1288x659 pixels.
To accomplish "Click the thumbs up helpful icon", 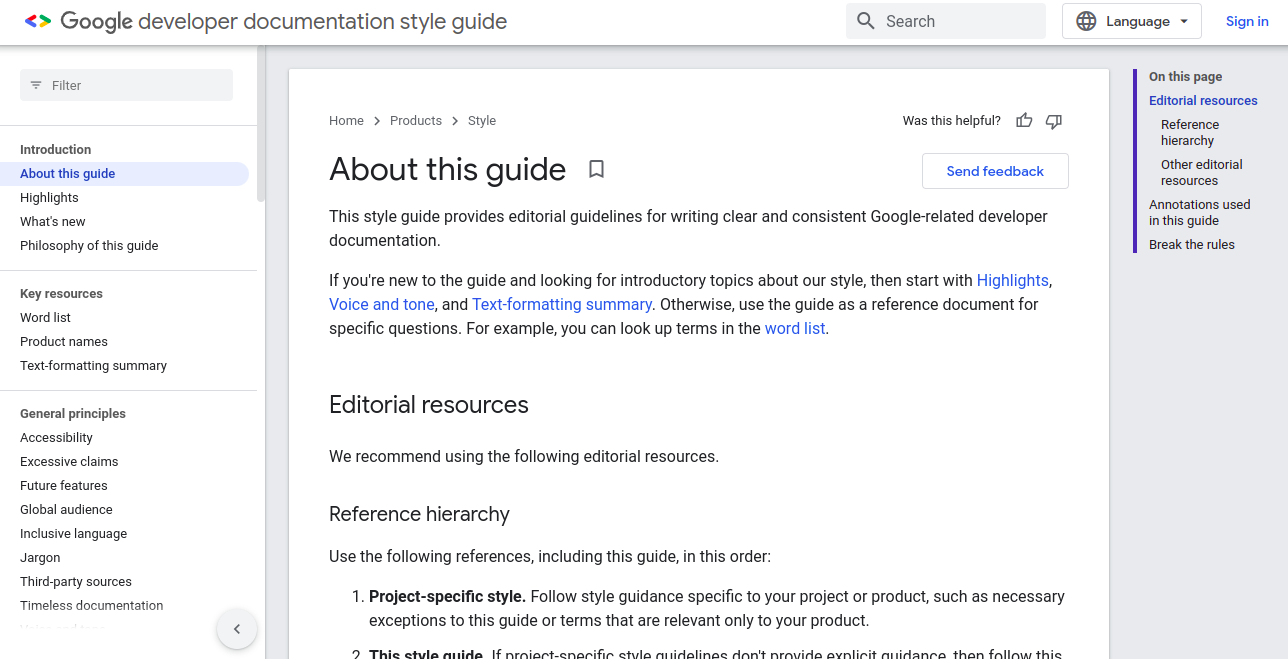I will coord(1024,121).
